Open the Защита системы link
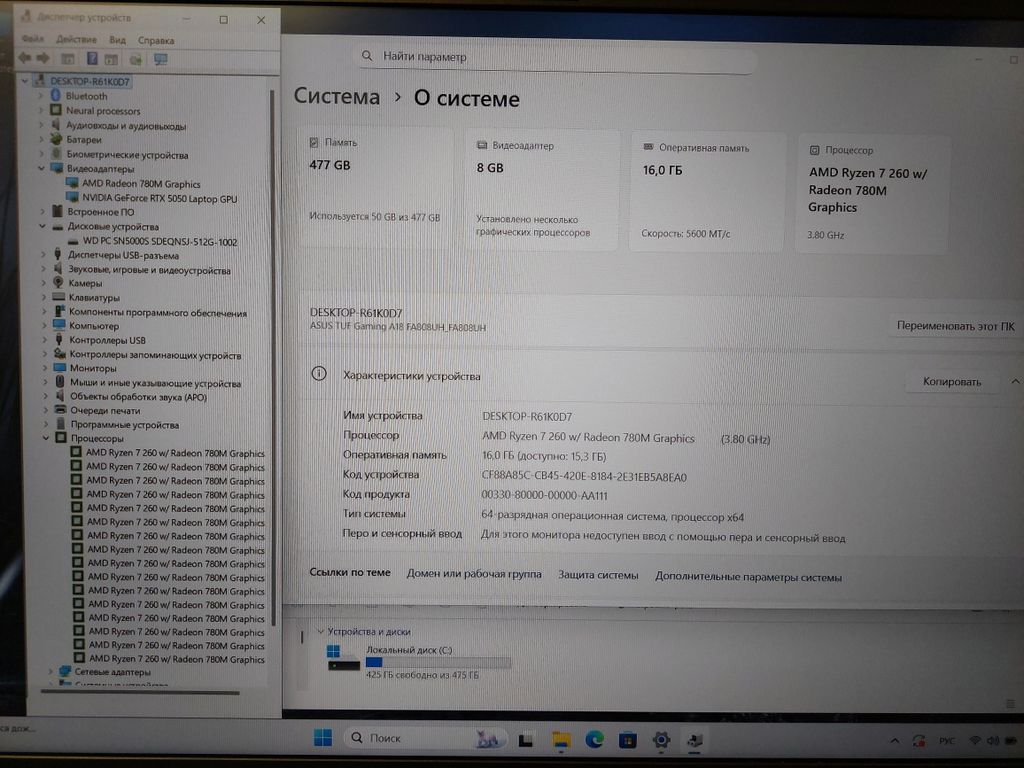Screen dimensions: 1024x768 click(597, 575)
